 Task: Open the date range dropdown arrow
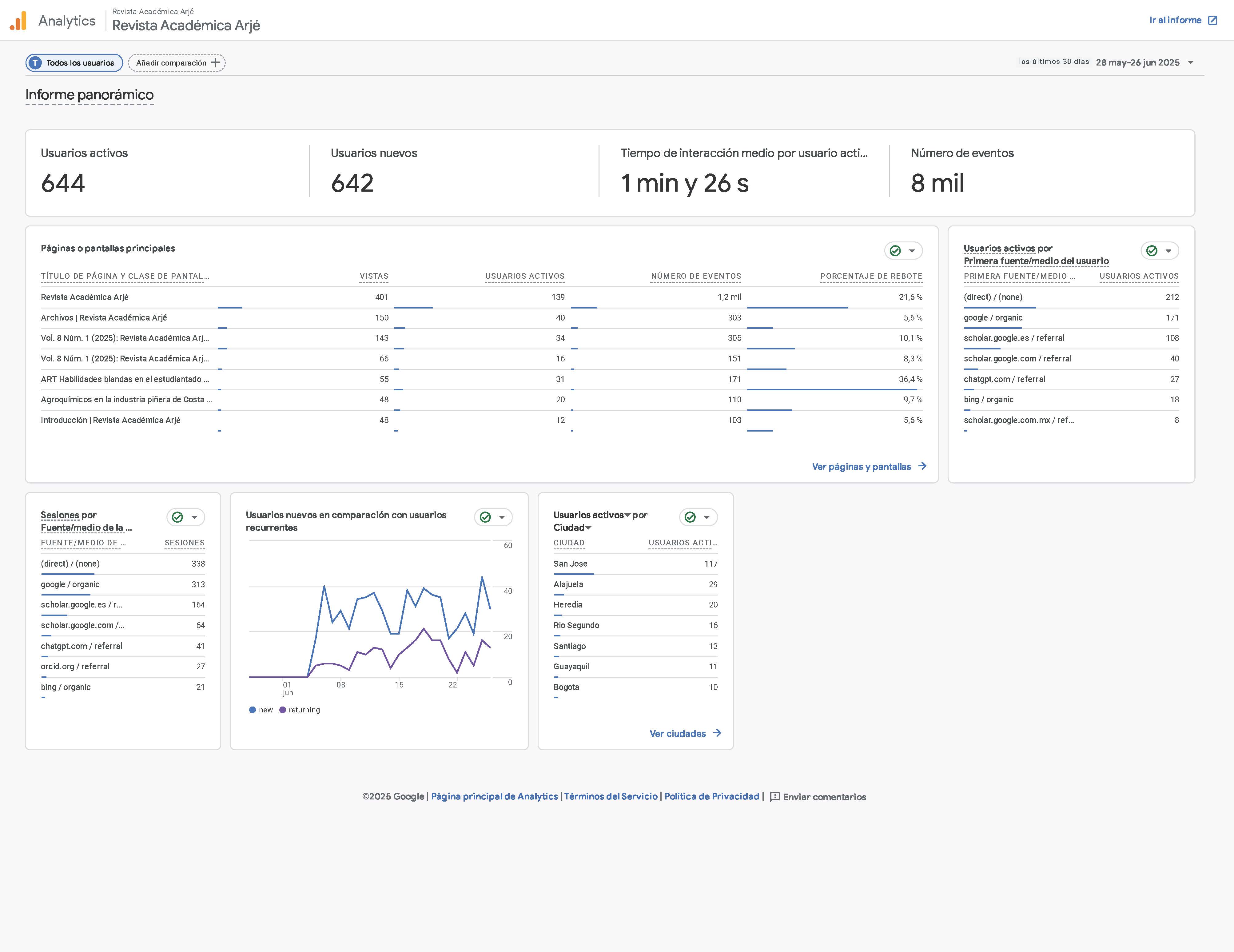click(1191, 63)
